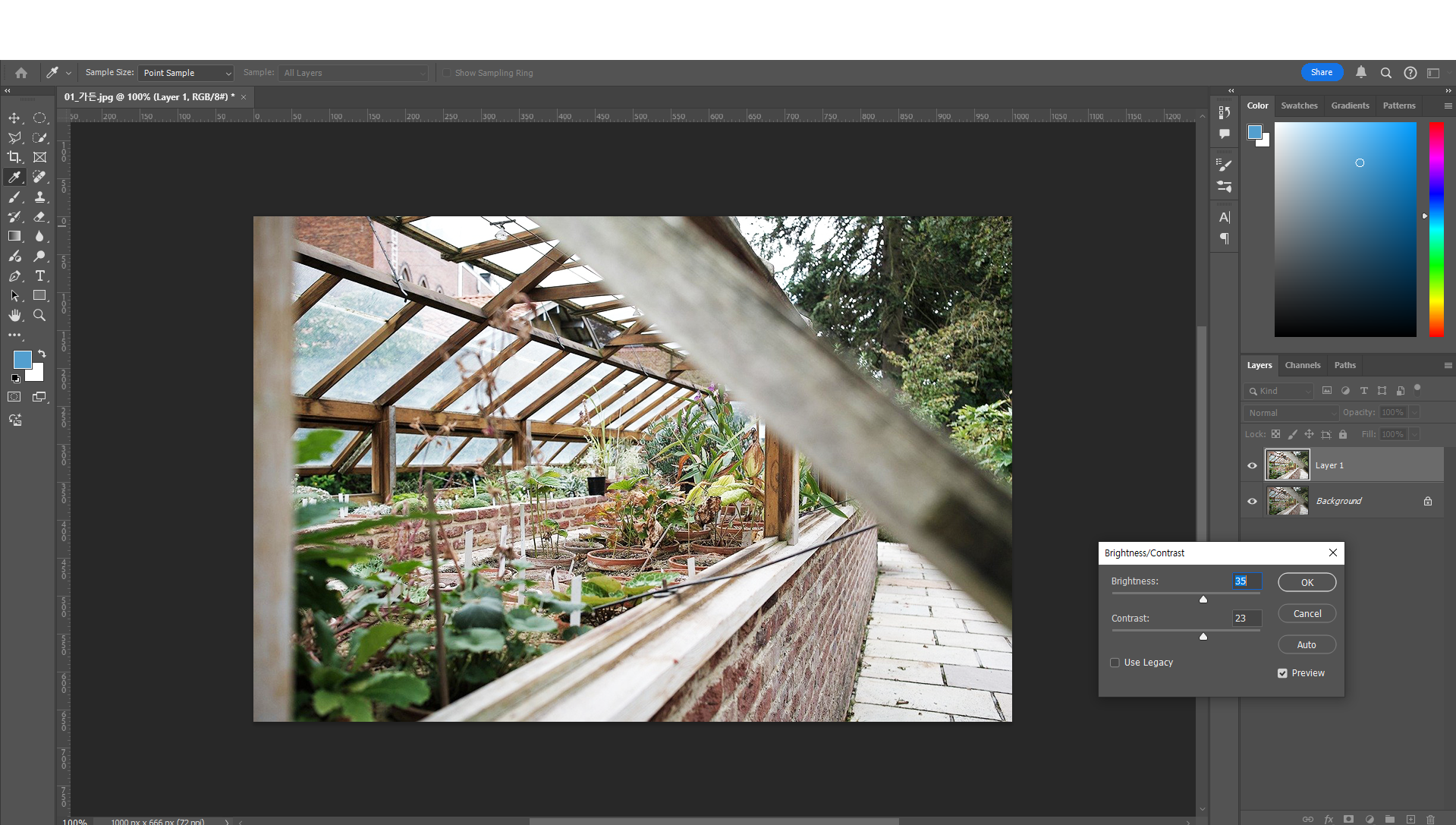Viewport: 1456px width, 825px height.
Task: Select the Zoom tool
Action: coord(39,315)
